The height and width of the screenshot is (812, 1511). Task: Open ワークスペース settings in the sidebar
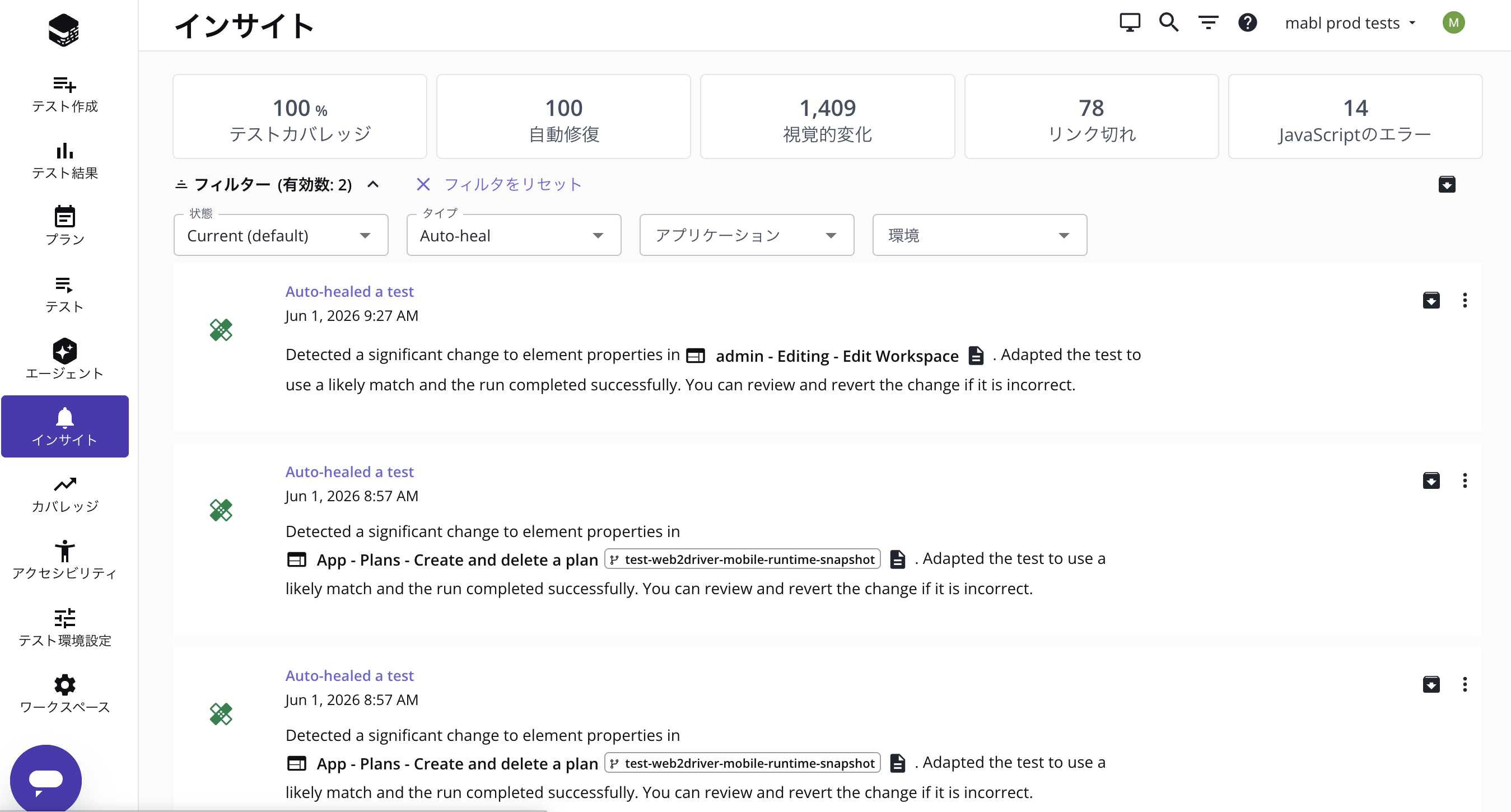(64, 694)
